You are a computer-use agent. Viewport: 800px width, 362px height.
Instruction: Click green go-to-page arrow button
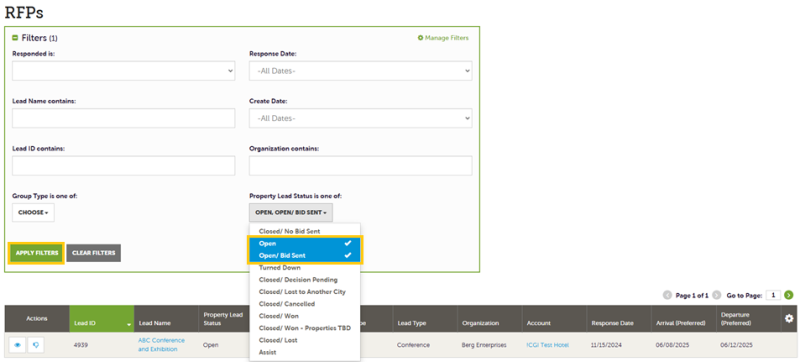click(x=789, y=295)
